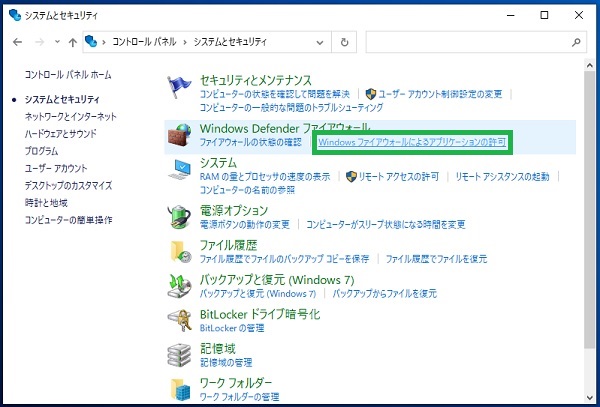Viewport: 600px width, 407px height.
Task: Click the window title bar icon
Action: pyautogui.click(x=15, y=15)
